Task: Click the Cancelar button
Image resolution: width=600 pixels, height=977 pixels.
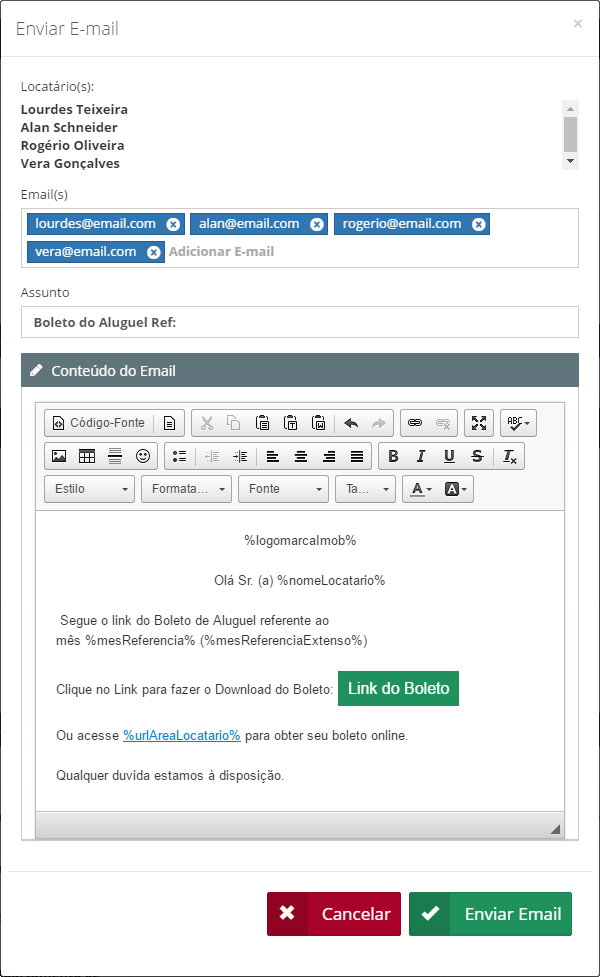Action: click(x=334, y=914)
